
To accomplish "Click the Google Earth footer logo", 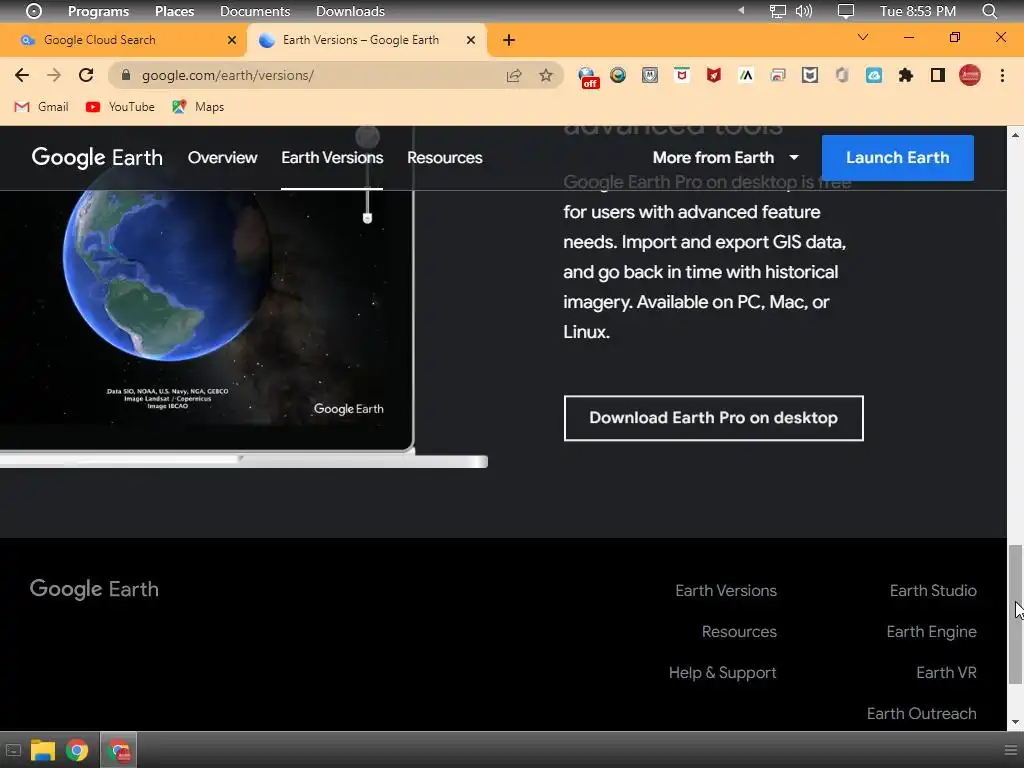I will click(94, 589).
